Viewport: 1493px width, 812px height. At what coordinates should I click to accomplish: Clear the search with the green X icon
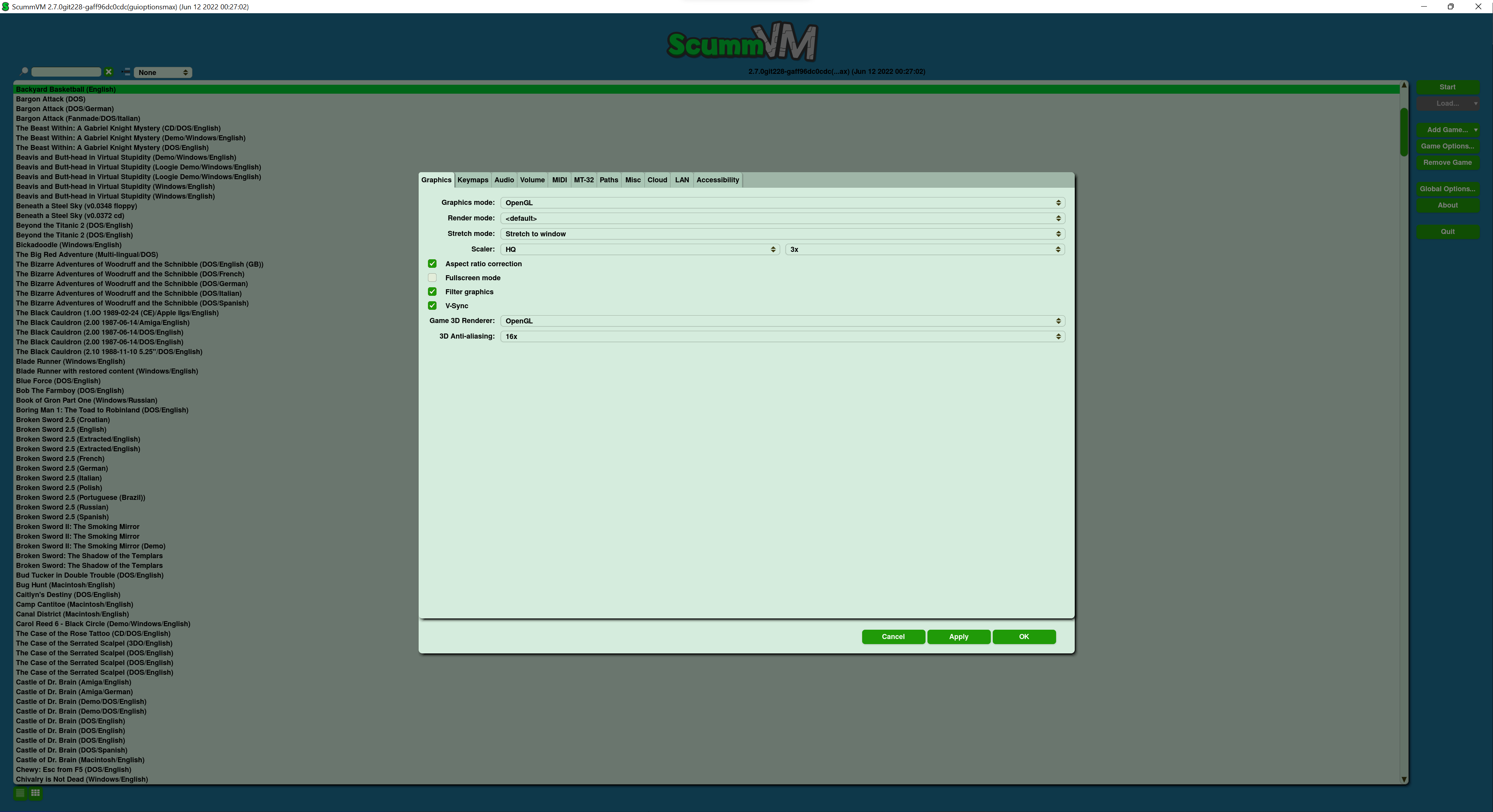[108, 72]
